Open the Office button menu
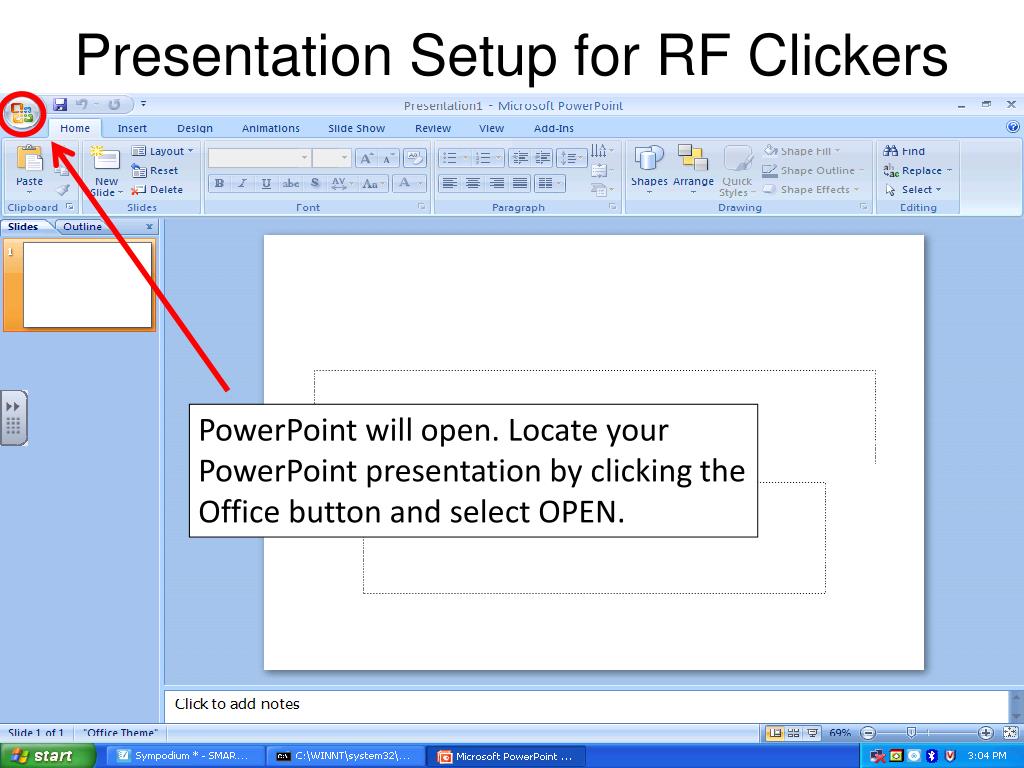This screenshot has height=768, width=1024. [x=22, y=112]
